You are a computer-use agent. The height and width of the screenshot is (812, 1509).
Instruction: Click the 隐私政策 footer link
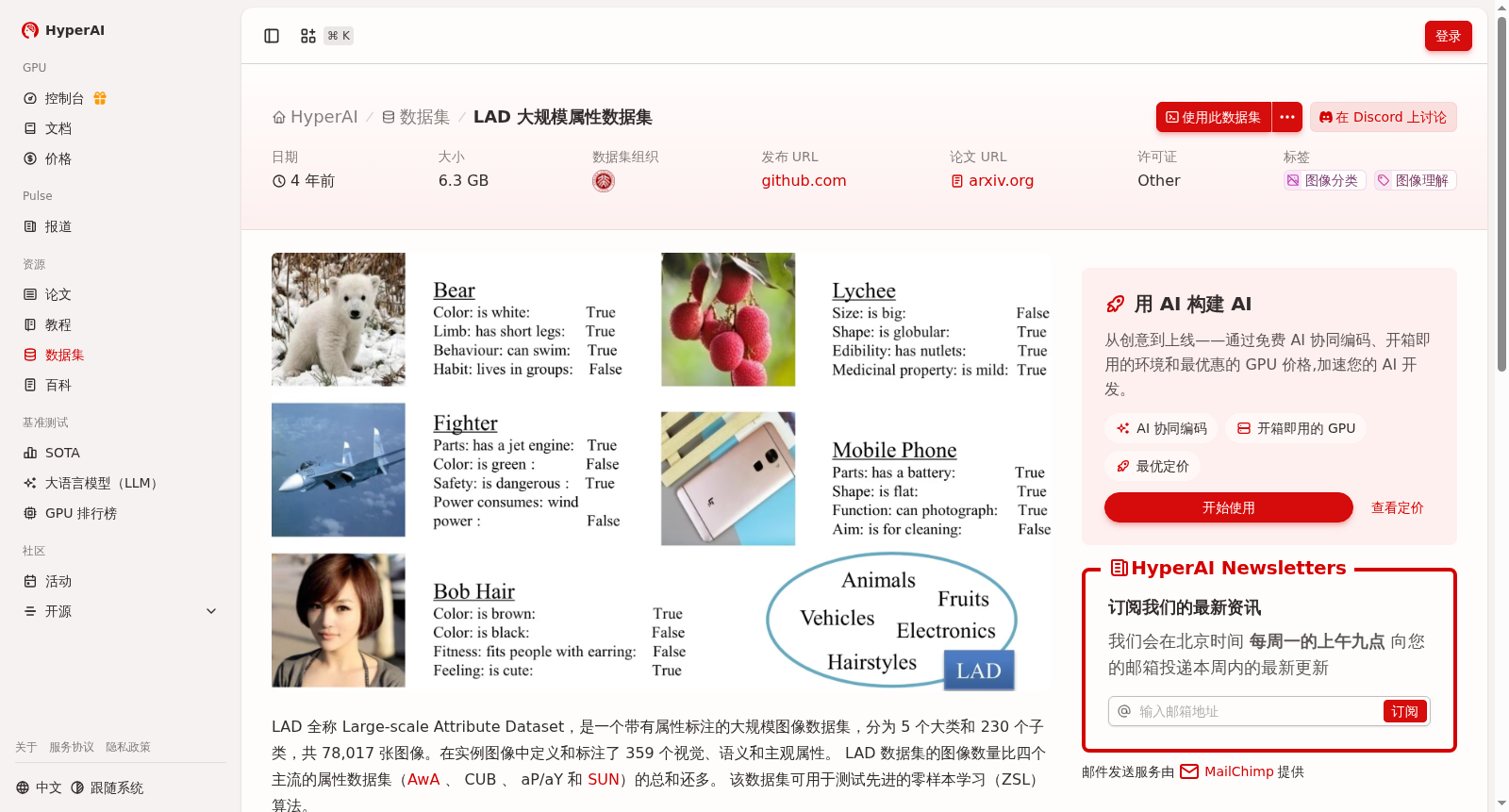[x=128, y=747]
